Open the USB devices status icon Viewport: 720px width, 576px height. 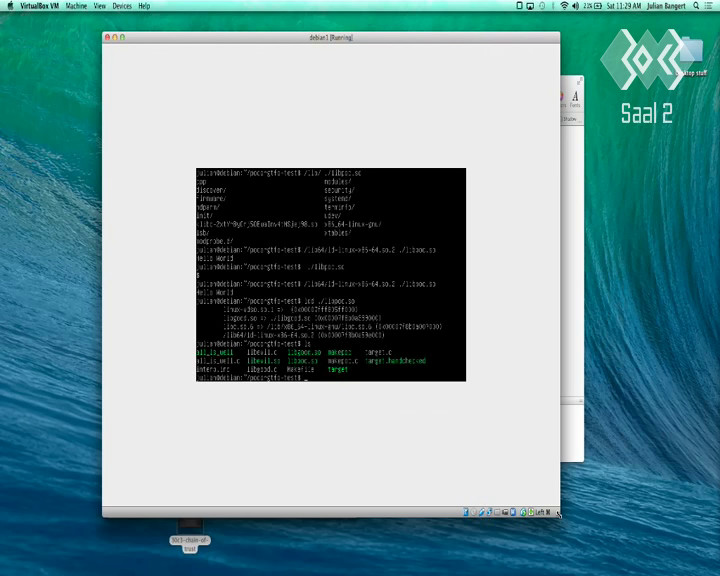(482, 512)
